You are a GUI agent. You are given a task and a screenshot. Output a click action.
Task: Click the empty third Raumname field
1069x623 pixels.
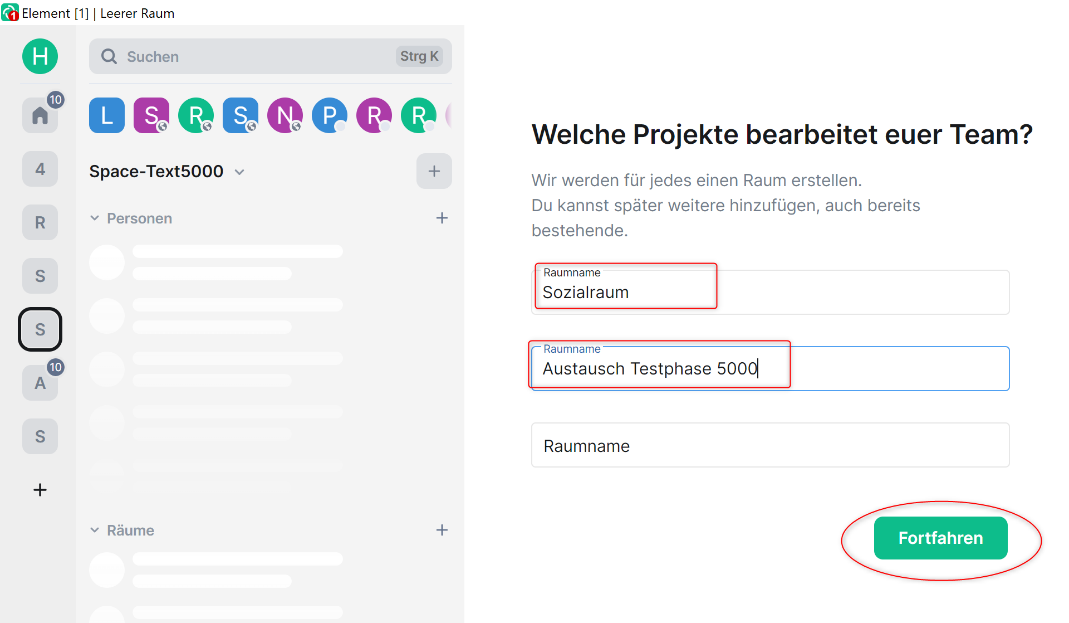pos(770,446)
